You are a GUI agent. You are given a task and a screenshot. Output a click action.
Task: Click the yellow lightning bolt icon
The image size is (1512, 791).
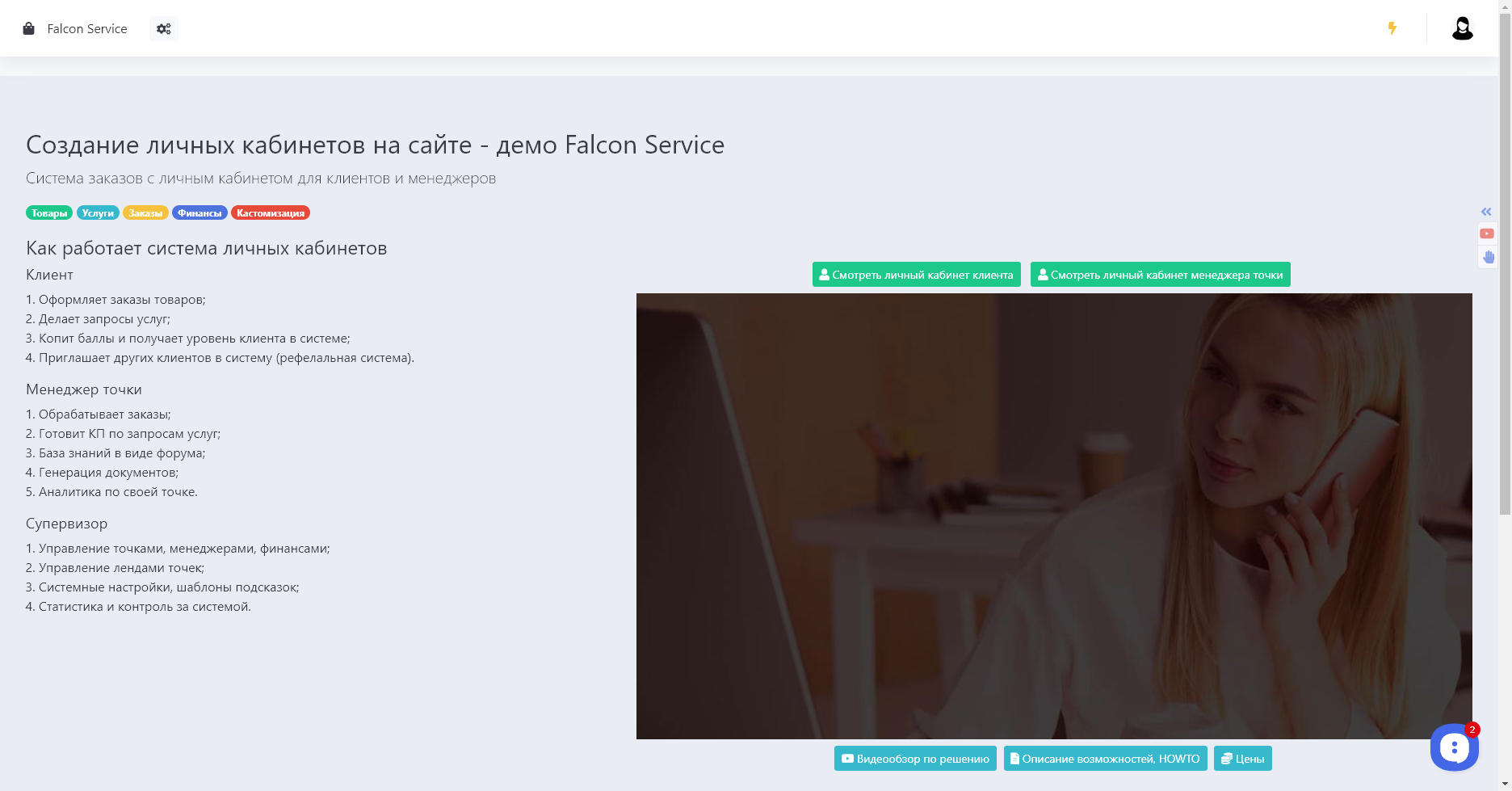1392,28
